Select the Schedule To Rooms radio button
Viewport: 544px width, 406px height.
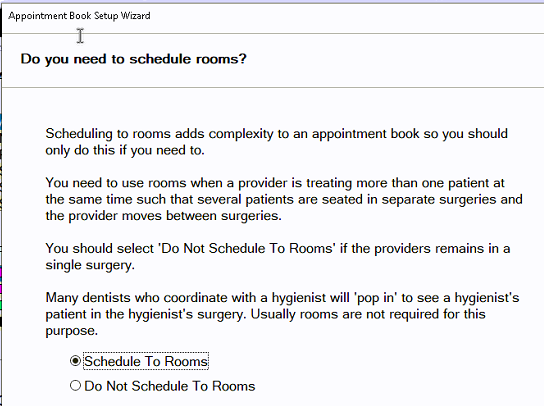(75, 361)
